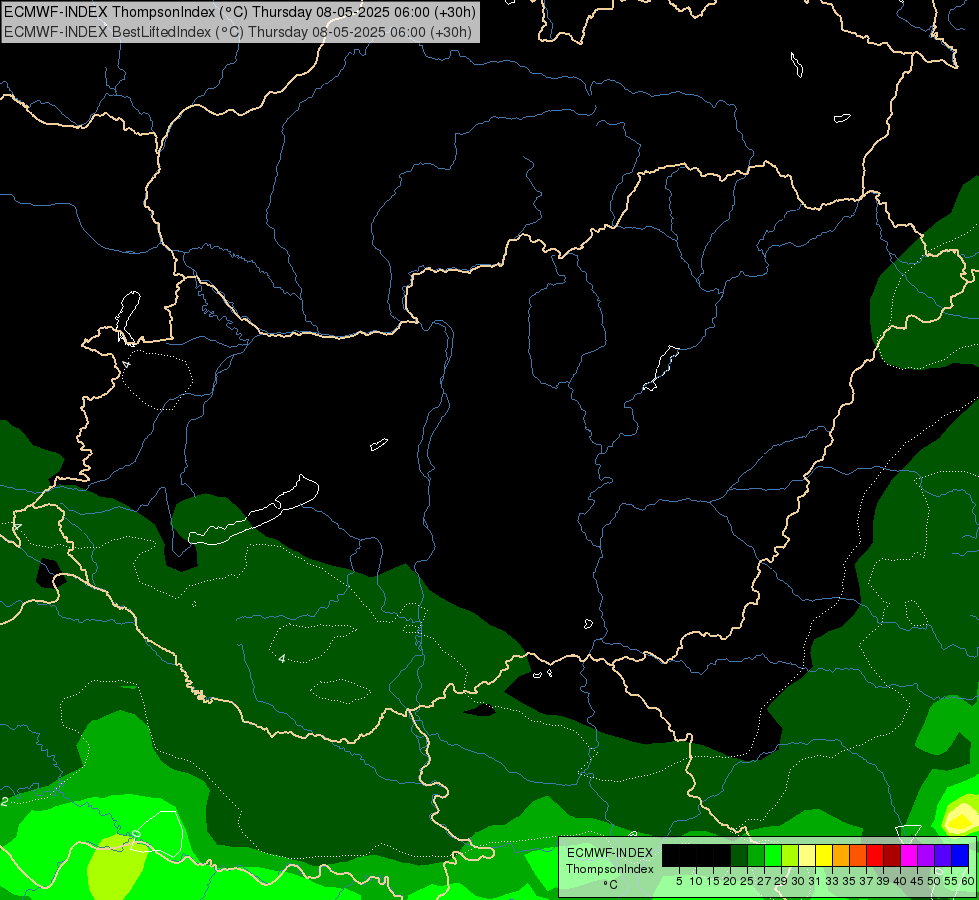Pick the indigo 50–55 legend swatch
Screen dimensions: 979x900
pos(943,855)
